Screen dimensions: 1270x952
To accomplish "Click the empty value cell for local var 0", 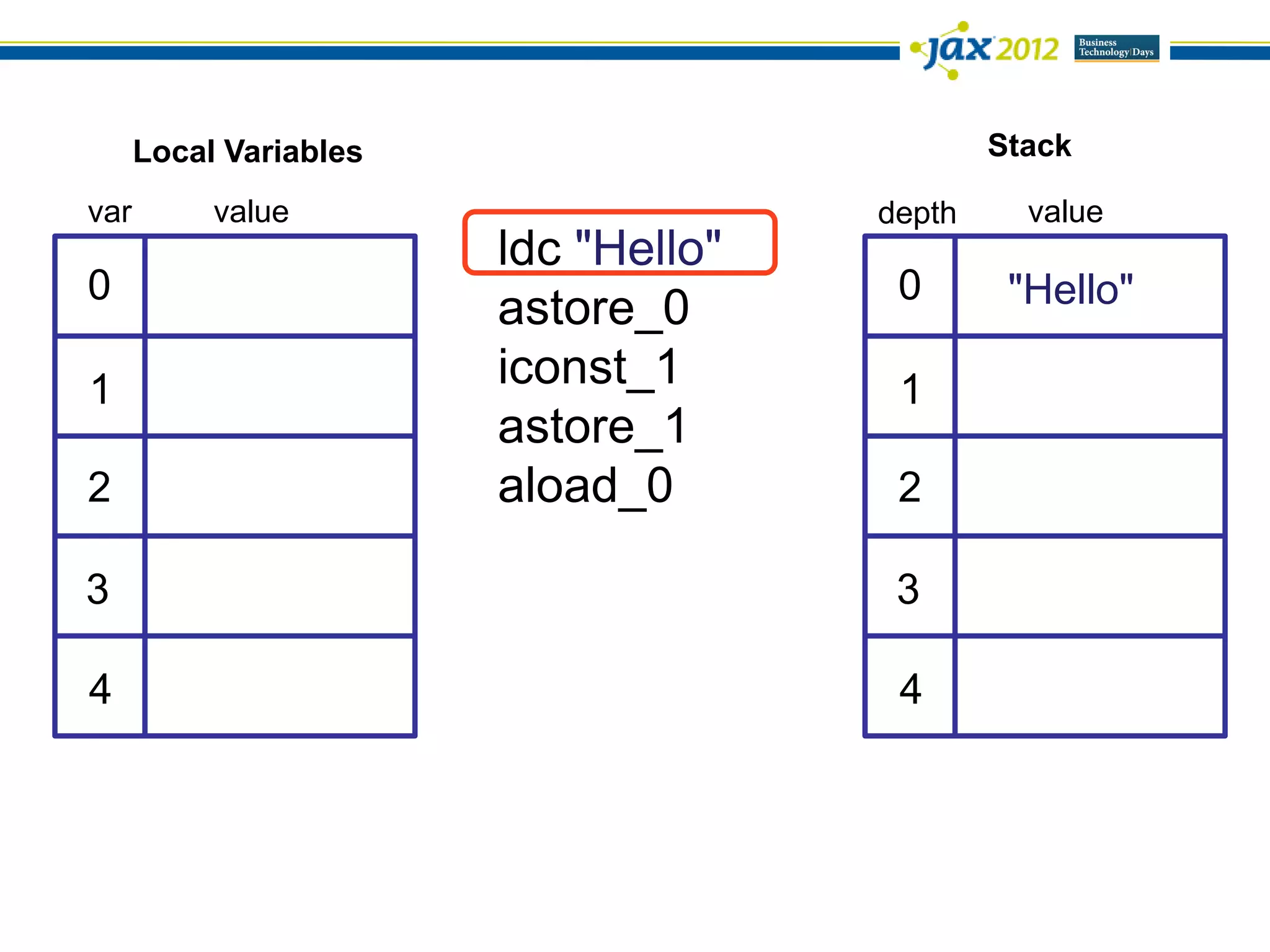I will point(280,286).
